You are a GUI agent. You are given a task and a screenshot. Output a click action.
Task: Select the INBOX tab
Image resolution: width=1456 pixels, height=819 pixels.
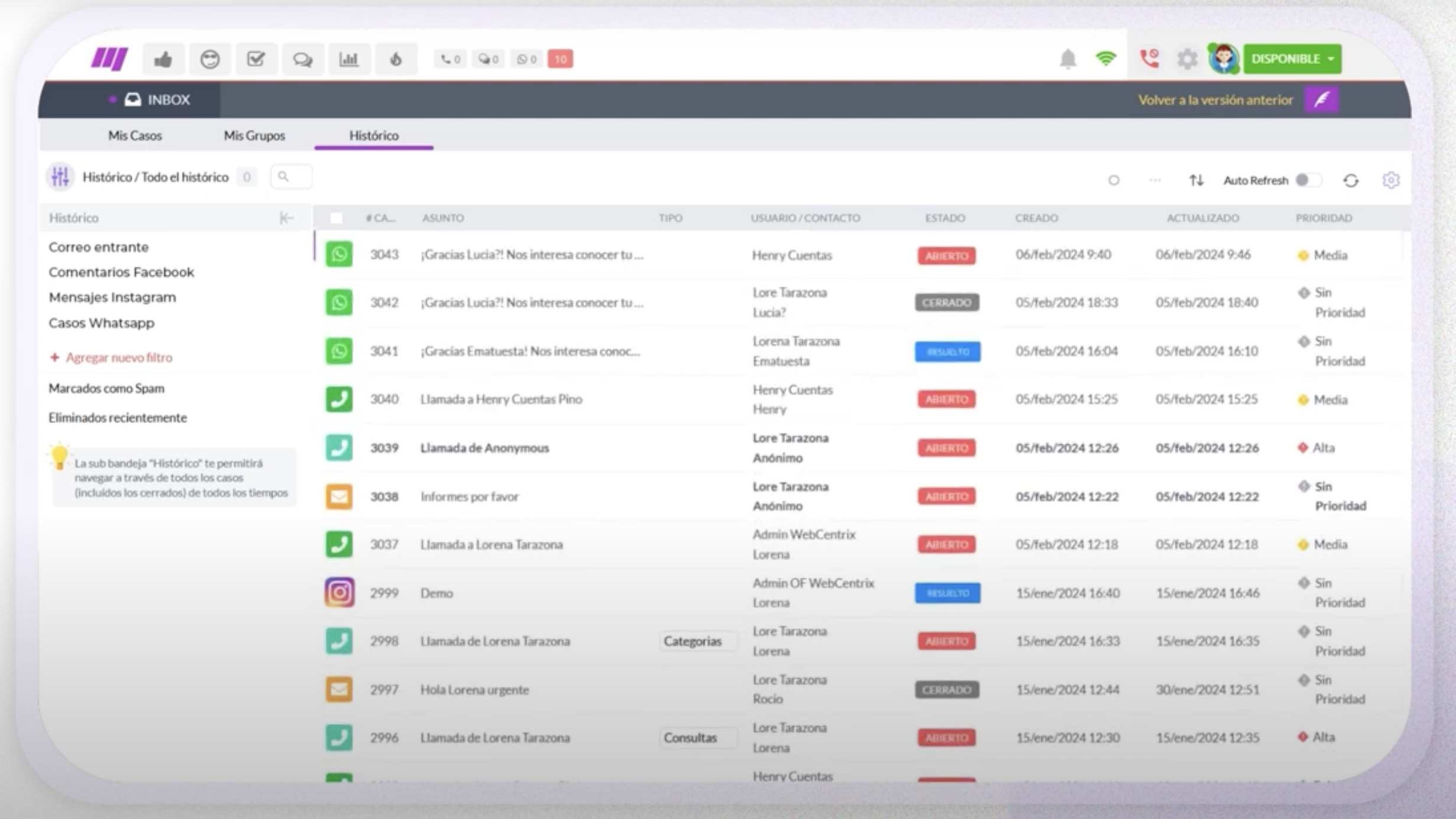tap(157, 99)
